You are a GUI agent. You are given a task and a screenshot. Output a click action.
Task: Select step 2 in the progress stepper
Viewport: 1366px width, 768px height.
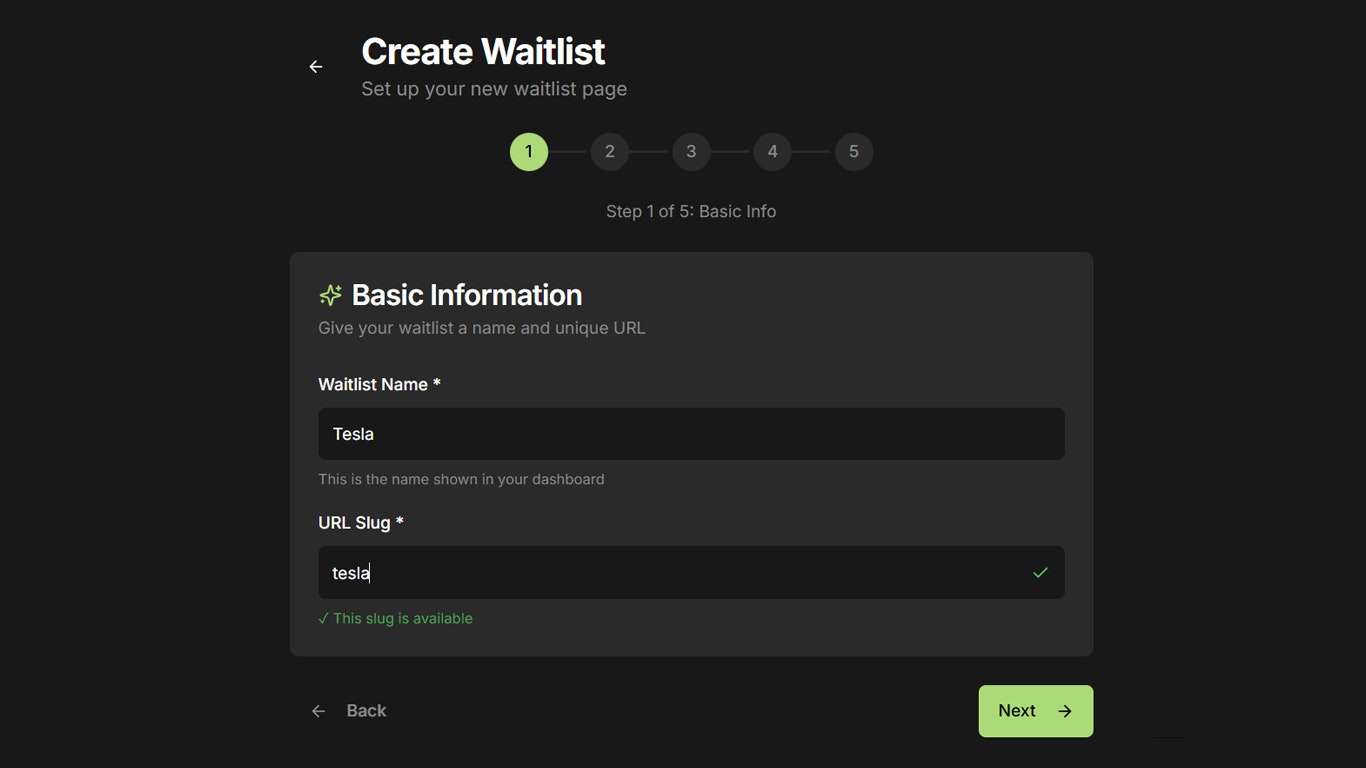[x=610, y=151]
